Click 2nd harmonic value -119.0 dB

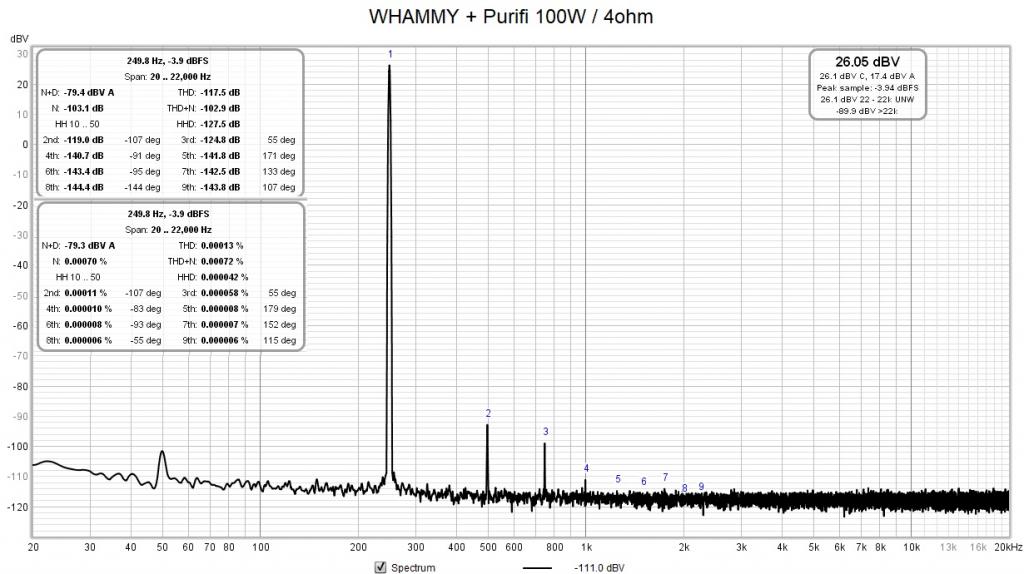click(x=84, y=140)
